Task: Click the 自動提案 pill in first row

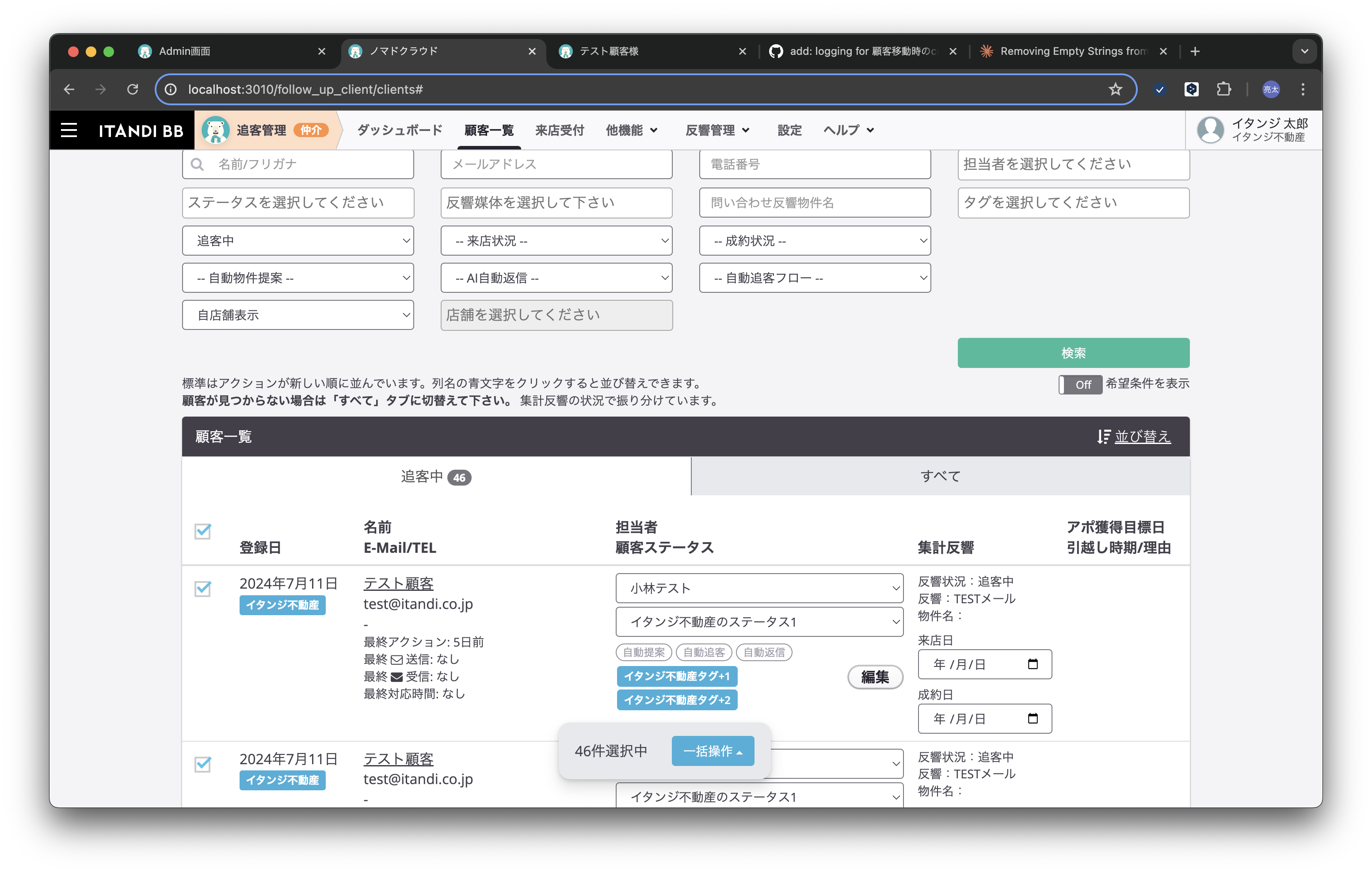Action: point(644,652)
